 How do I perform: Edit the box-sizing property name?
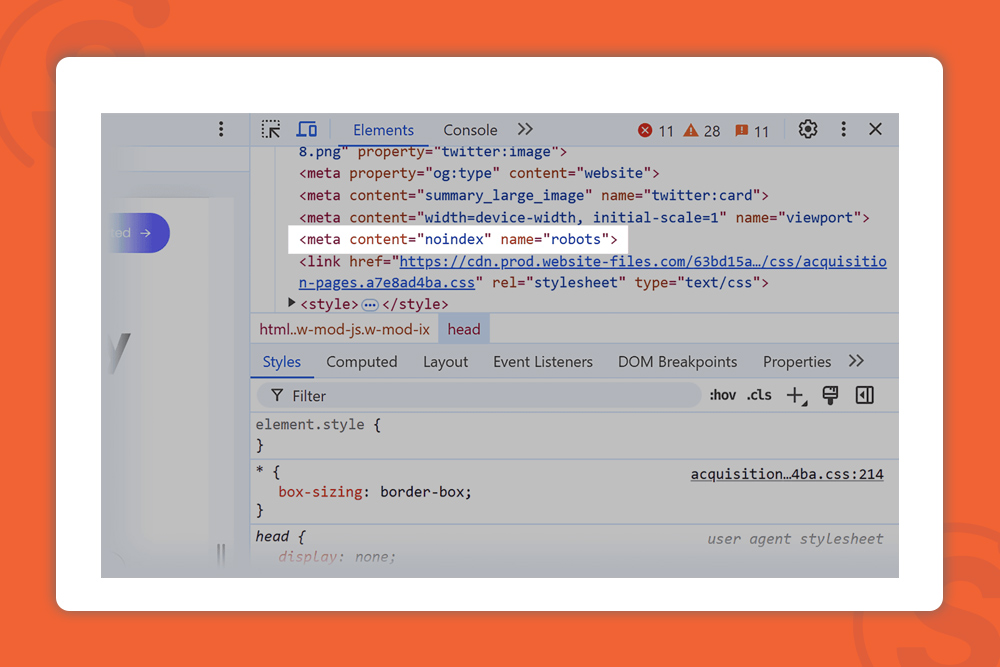[320, 492]
